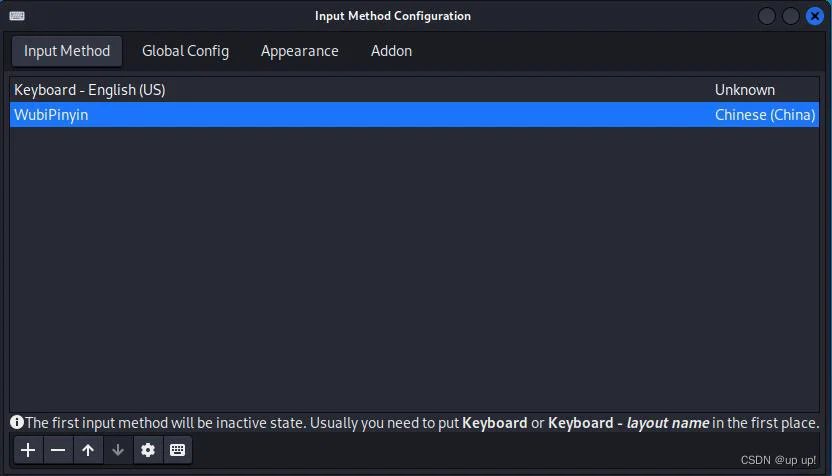Select the WubiPinyin list entry
832x476 pixels.
(x=414, y=115)
